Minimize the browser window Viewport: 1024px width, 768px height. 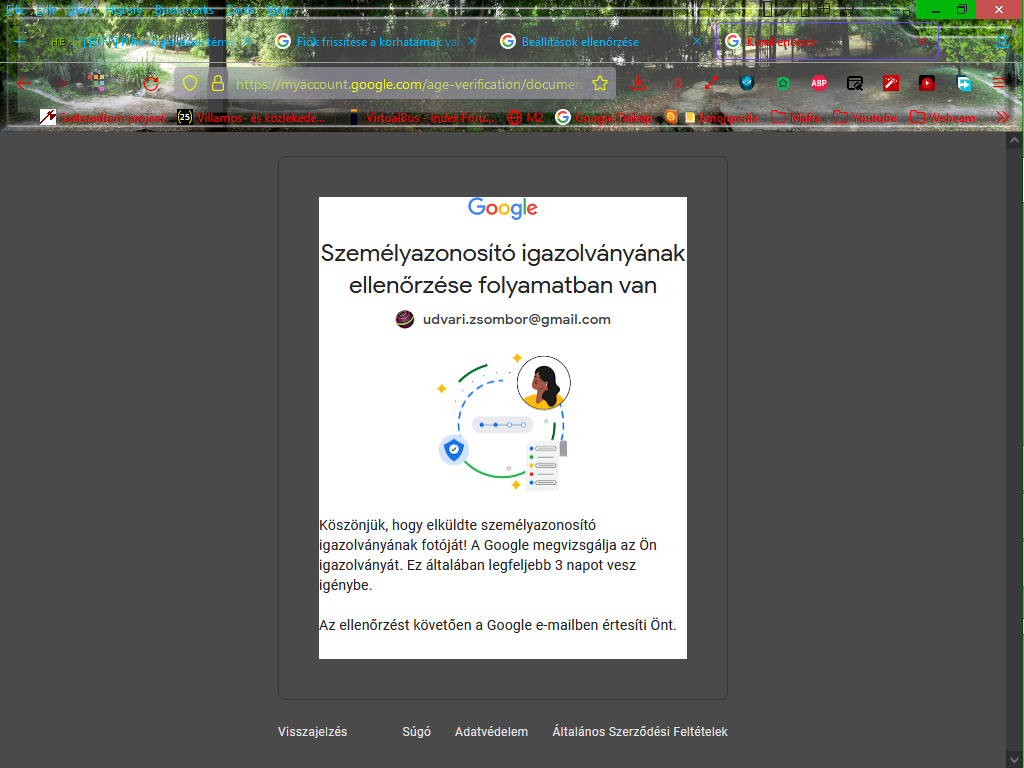935,10
